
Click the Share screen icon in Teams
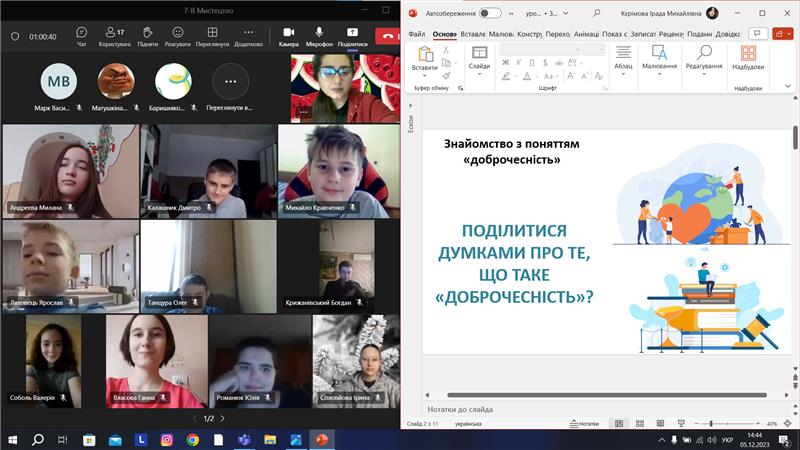352,35
